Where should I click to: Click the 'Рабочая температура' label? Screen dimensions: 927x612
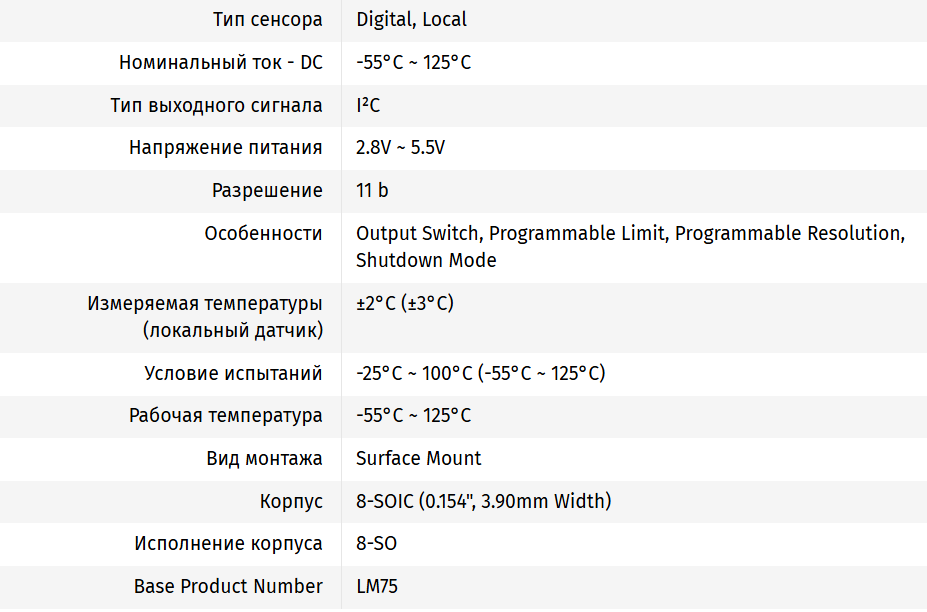(x=225, y=416)
